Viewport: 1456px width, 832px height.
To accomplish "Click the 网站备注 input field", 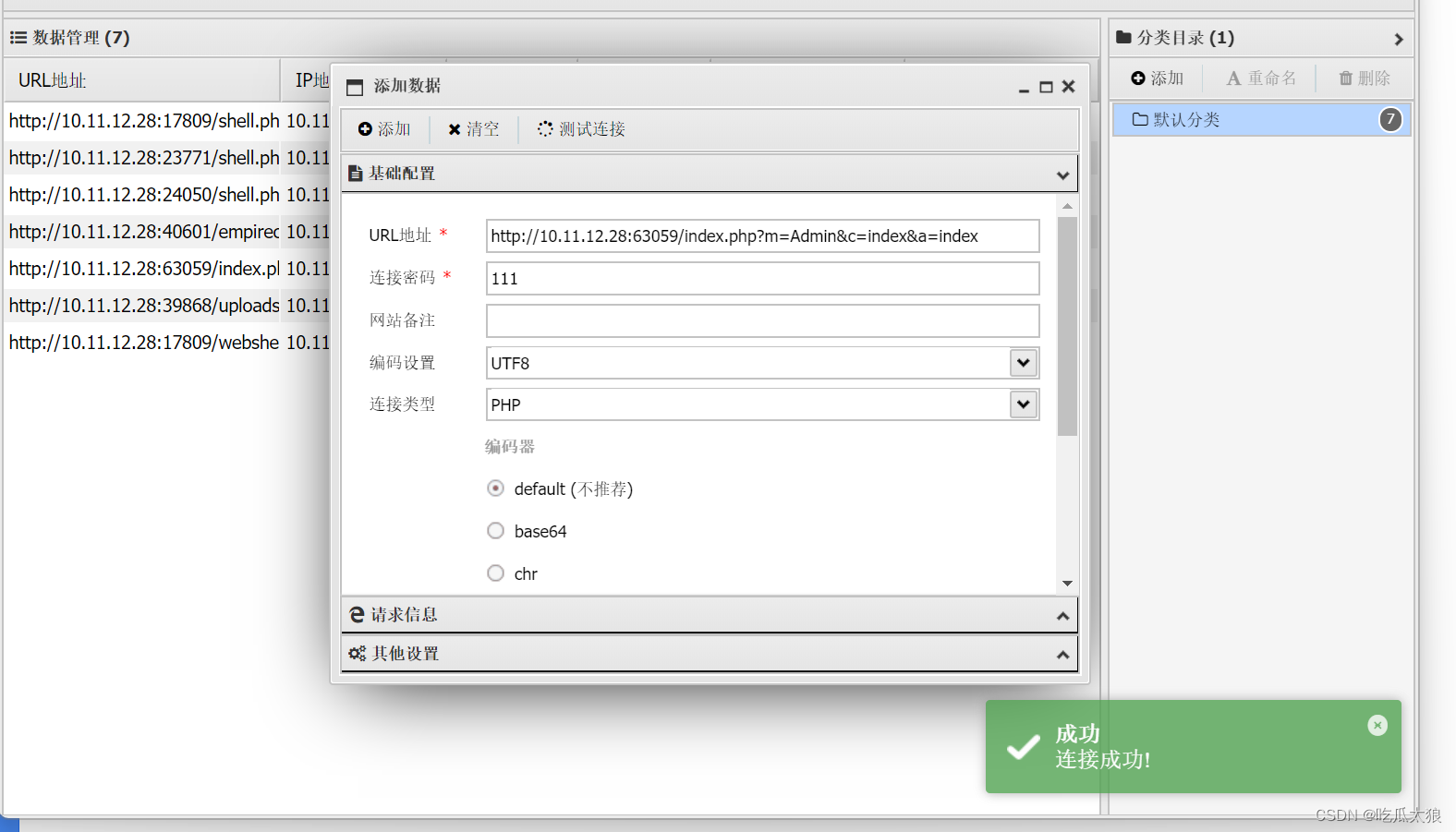I will (x=762, y=320).
